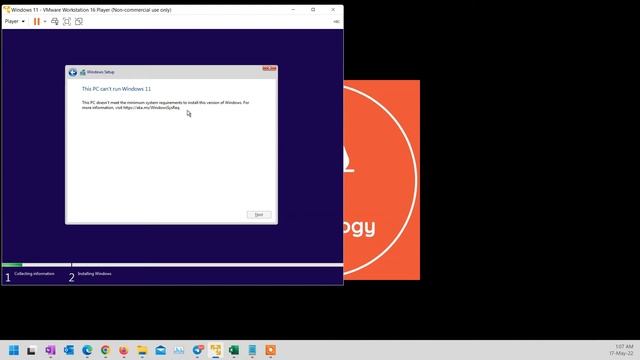Launch Microsoft Edge from taskbar
The width and height of the screenshot is (640, 360).
coord(87,350)
